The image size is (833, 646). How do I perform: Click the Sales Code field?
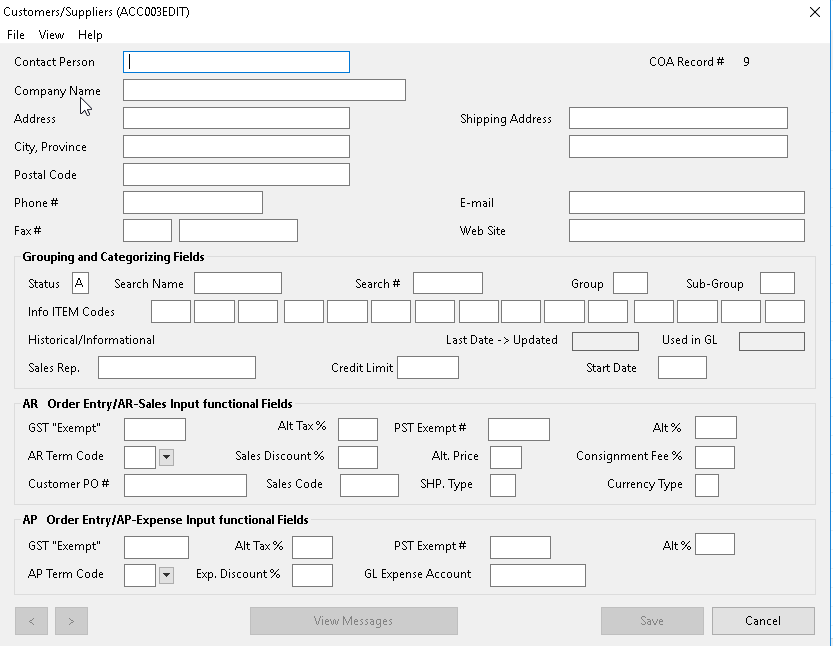click(370, 486)
